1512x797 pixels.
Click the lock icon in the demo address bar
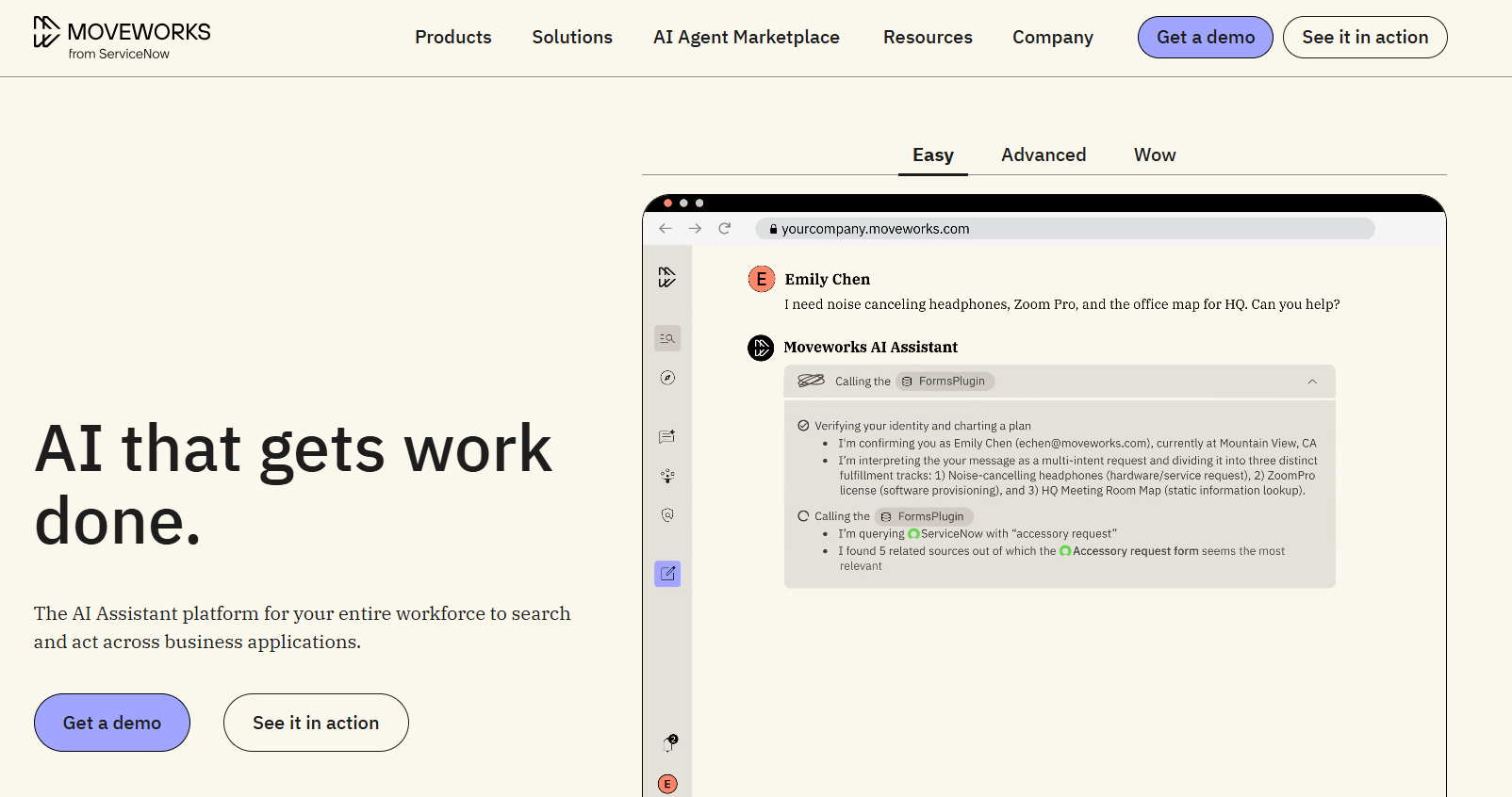coord(773,229)
